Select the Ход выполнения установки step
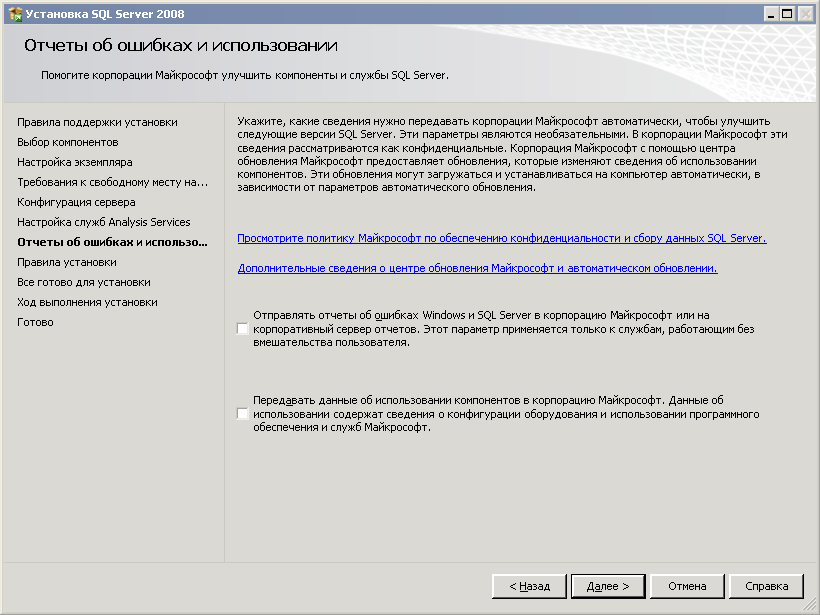The width and height of the screenshot is (820, 615). pos(87,302)
